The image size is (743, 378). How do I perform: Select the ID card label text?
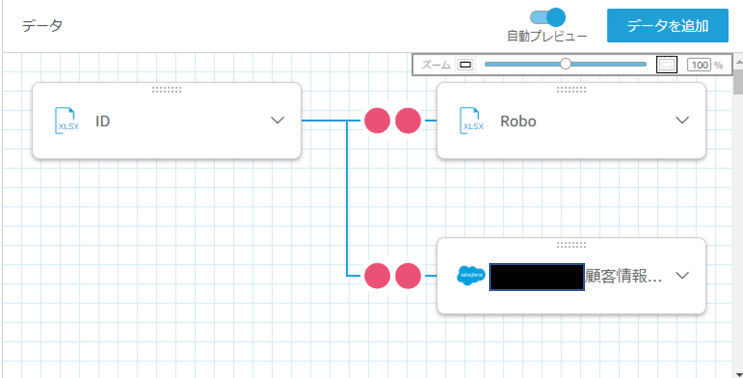(102, 121)
